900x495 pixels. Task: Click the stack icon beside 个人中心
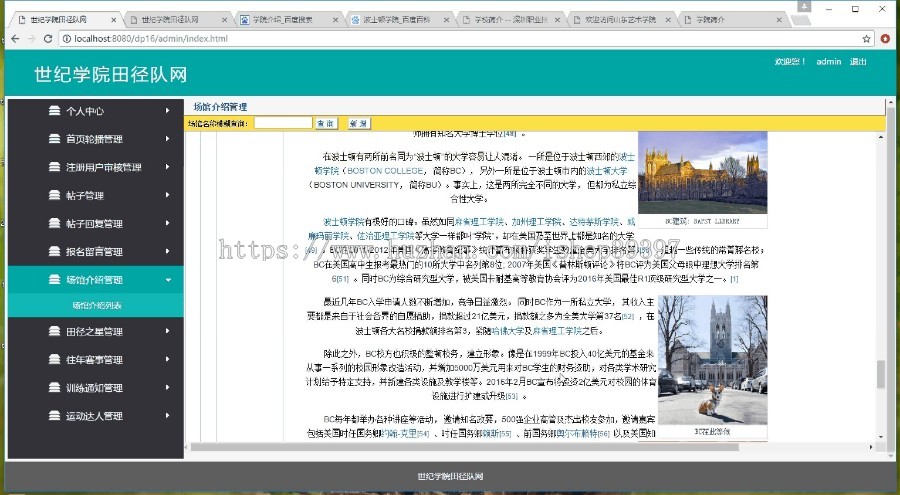point(55,111)
